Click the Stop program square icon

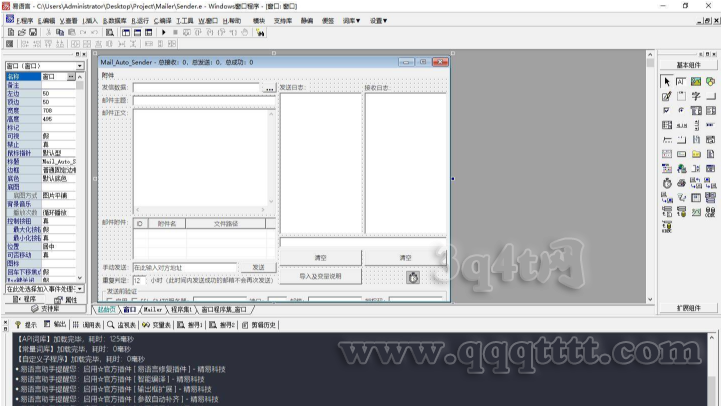click(175, 32)
